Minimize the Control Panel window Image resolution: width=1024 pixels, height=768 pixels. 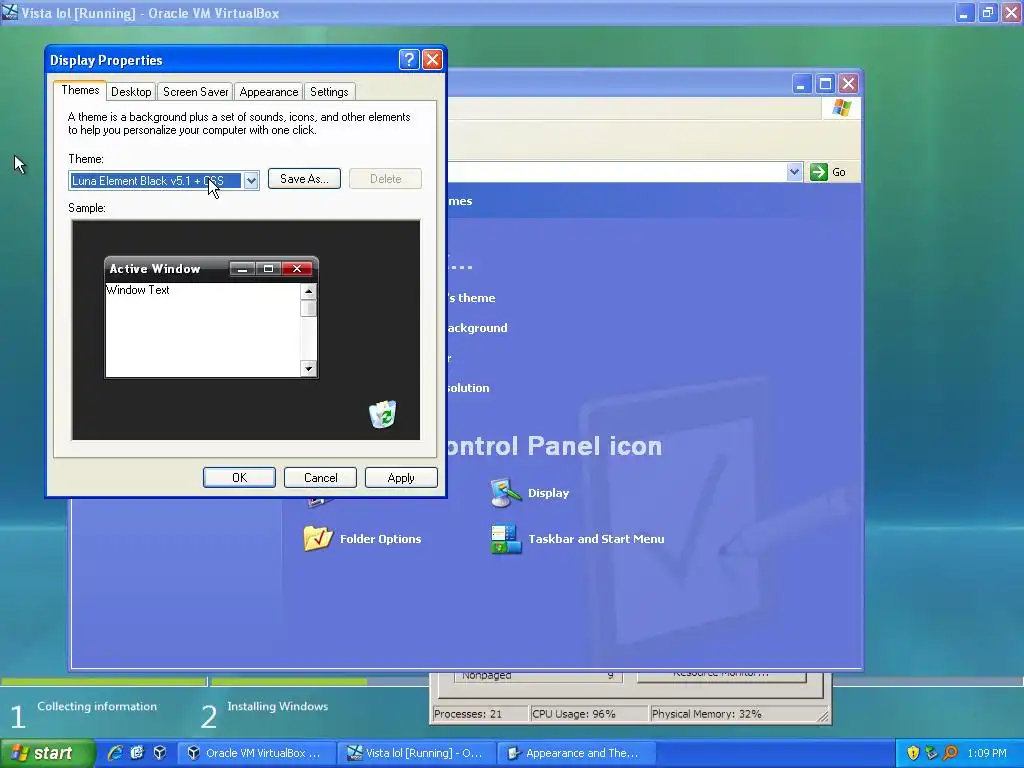pyautogui.click(x=802, y=84)
